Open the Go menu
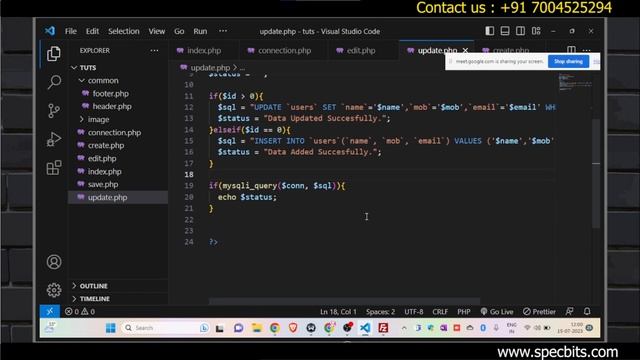 179,31
